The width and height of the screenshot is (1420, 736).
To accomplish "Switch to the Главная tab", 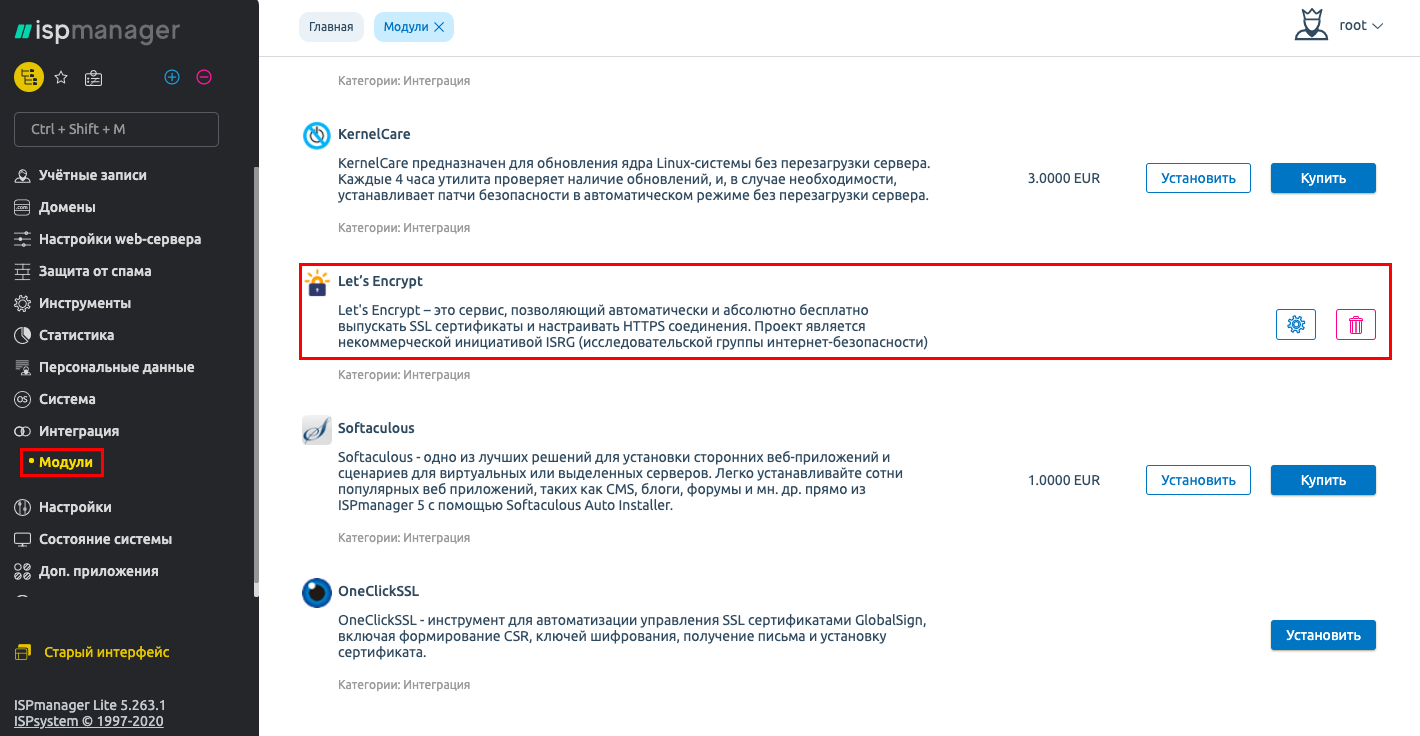I will click(x=331, y=27).
